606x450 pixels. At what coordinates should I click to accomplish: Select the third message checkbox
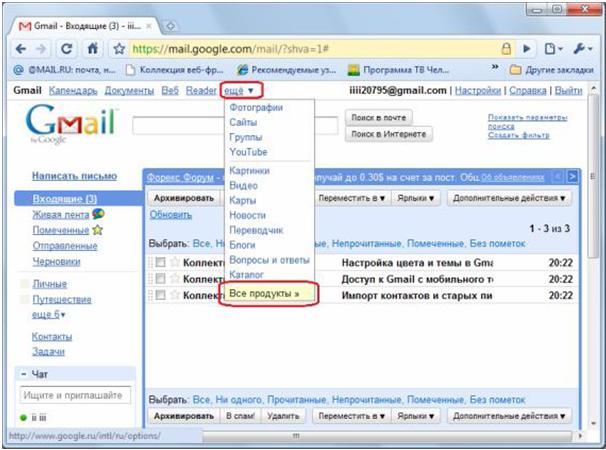[160, 295]
